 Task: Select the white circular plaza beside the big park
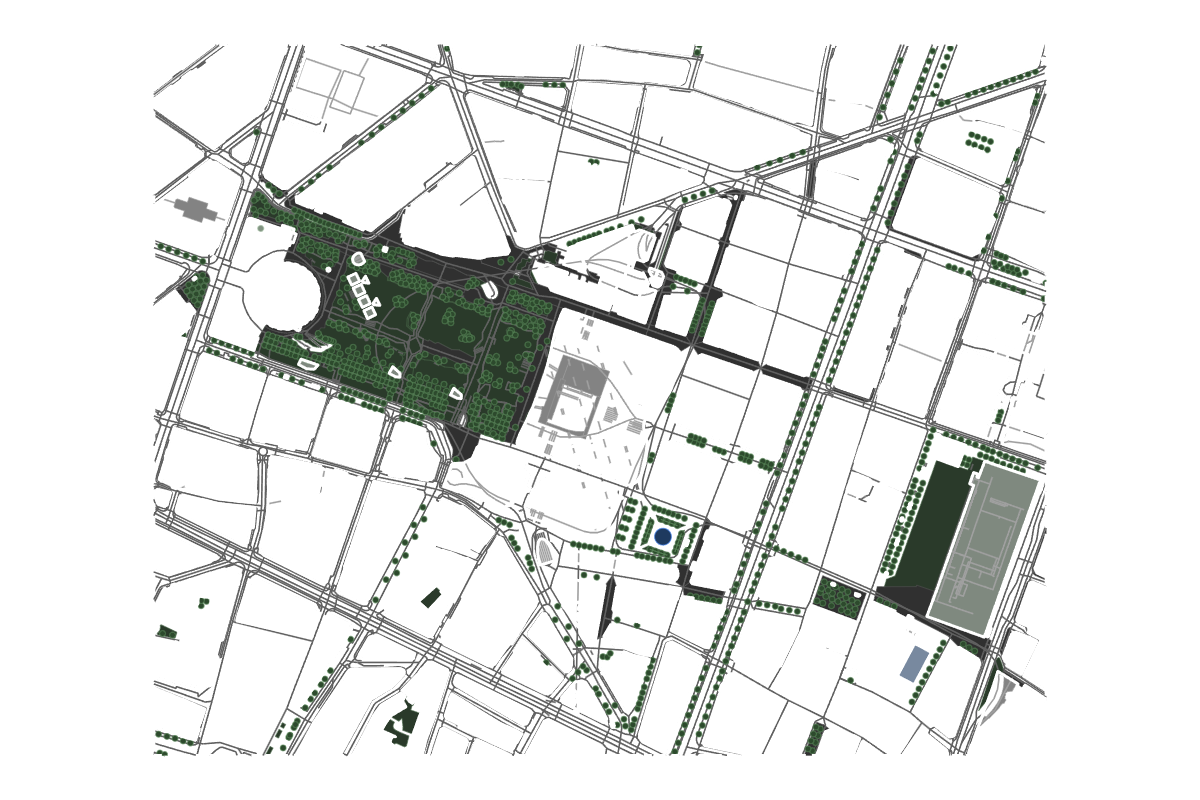pyautogui.click(x=283, y=290)
